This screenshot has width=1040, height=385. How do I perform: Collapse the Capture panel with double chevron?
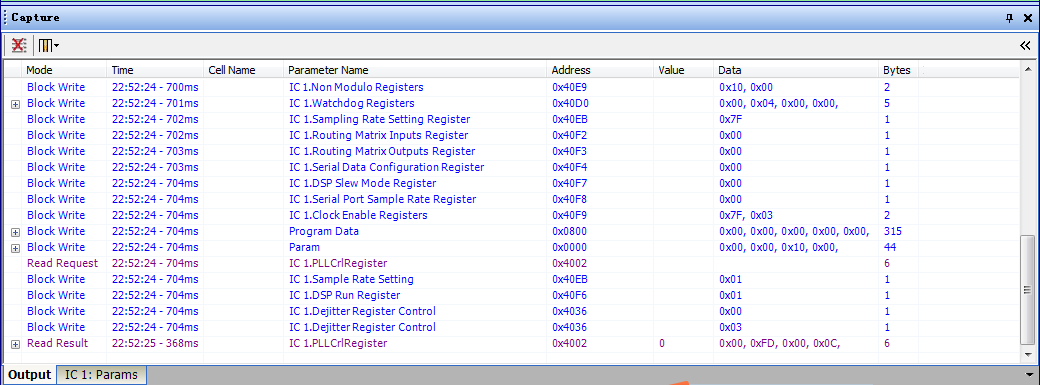pos(1025,45)
